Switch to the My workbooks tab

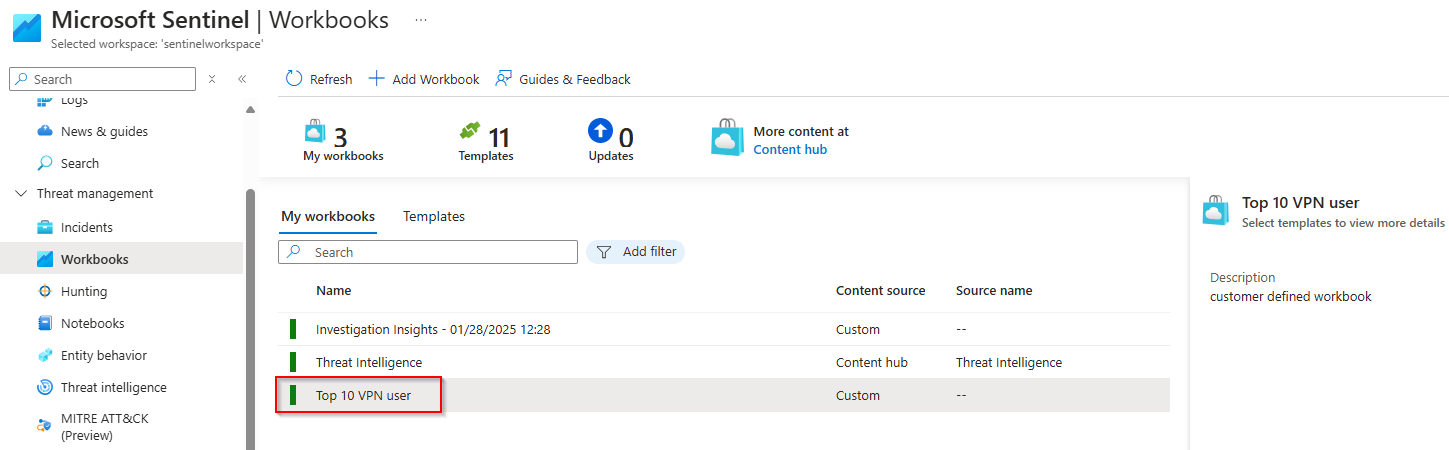click(328, 216)
